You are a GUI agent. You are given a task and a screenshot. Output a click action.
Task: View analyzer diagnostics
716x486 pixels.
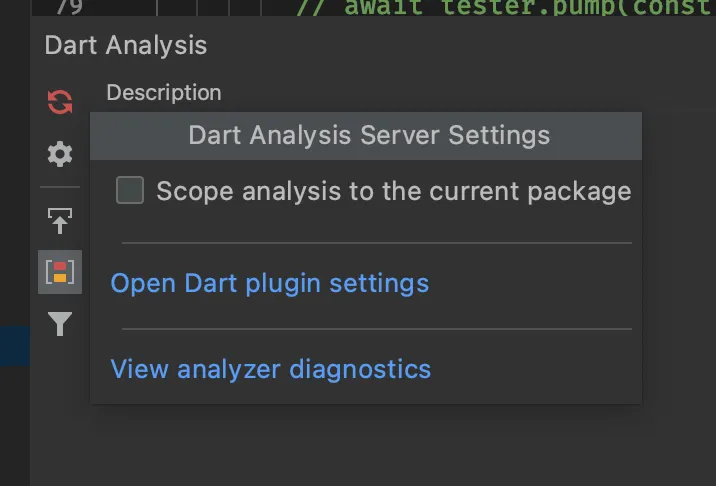coord(270,369)
